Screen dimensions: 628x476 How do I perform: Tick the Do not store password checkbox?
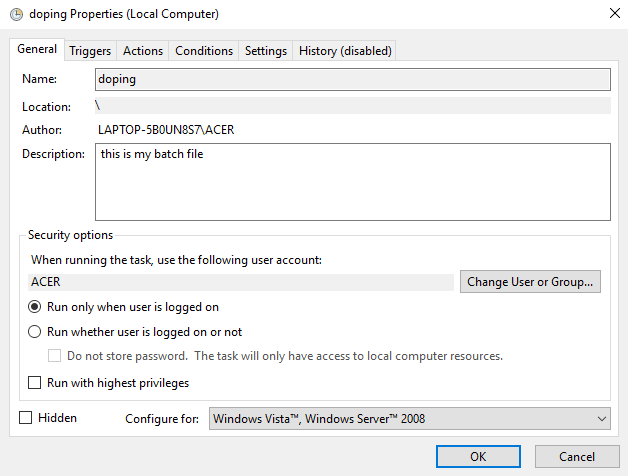[56, 356]
